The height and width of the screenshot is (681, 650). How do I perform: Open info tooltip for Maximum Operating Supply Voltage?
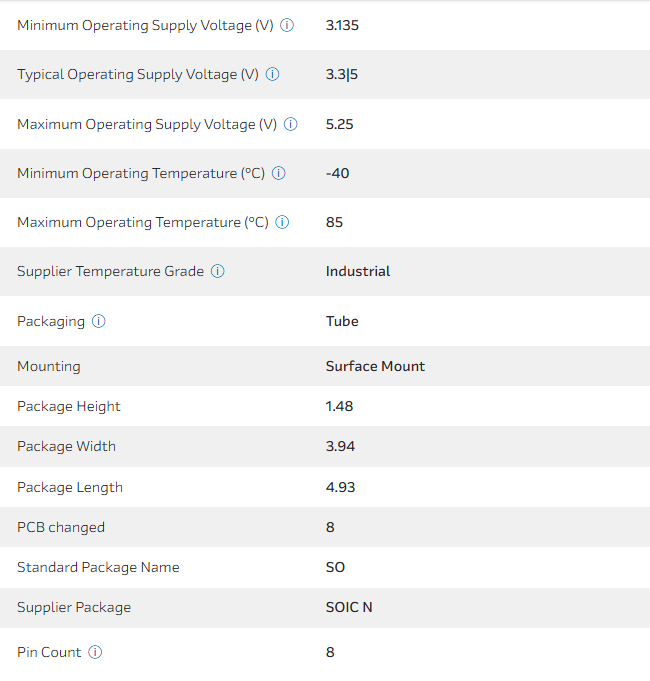click(291, 124)
